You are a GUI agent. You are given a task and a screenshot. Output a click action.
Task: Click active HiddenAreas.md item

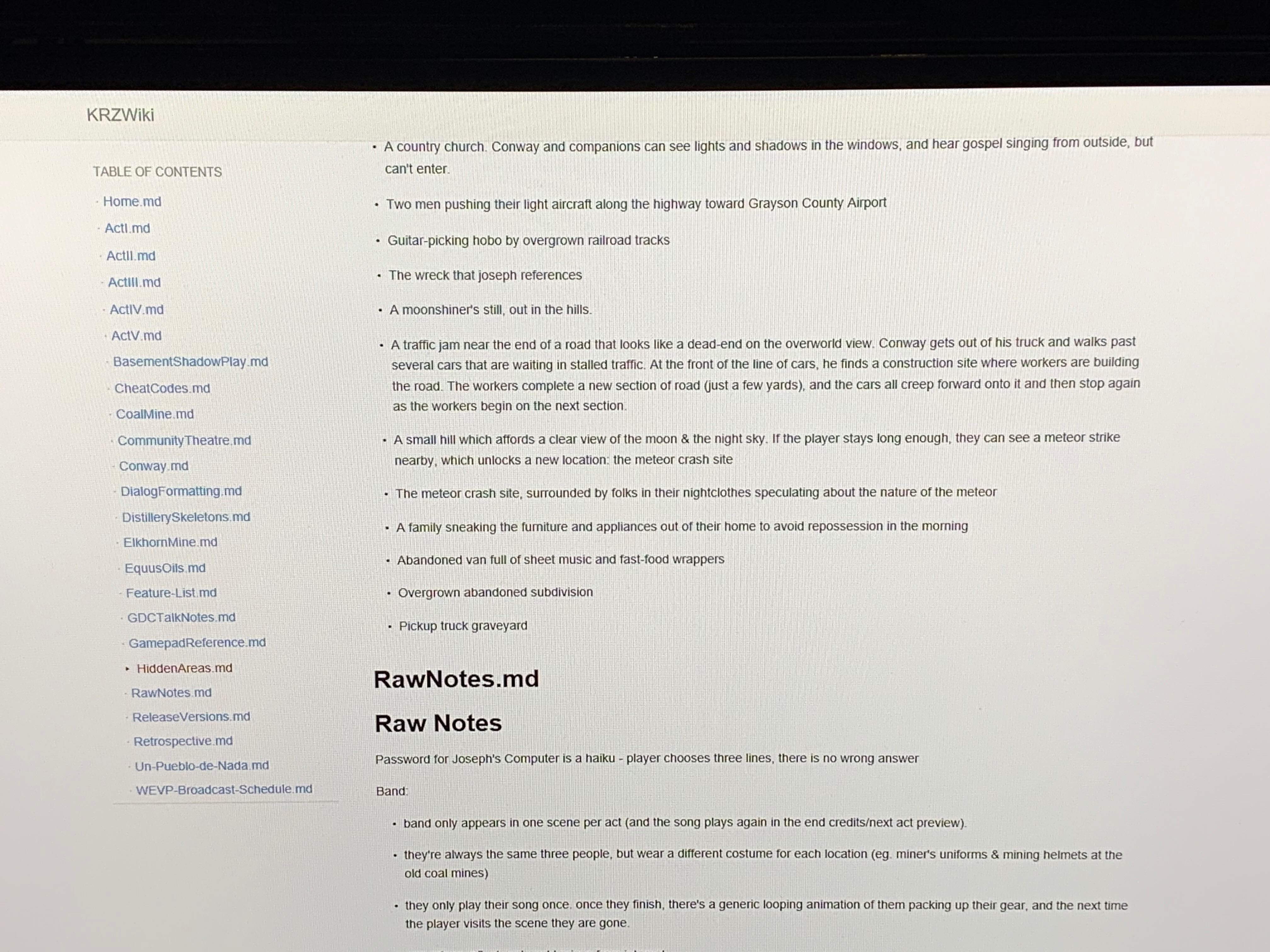[184, 668]
